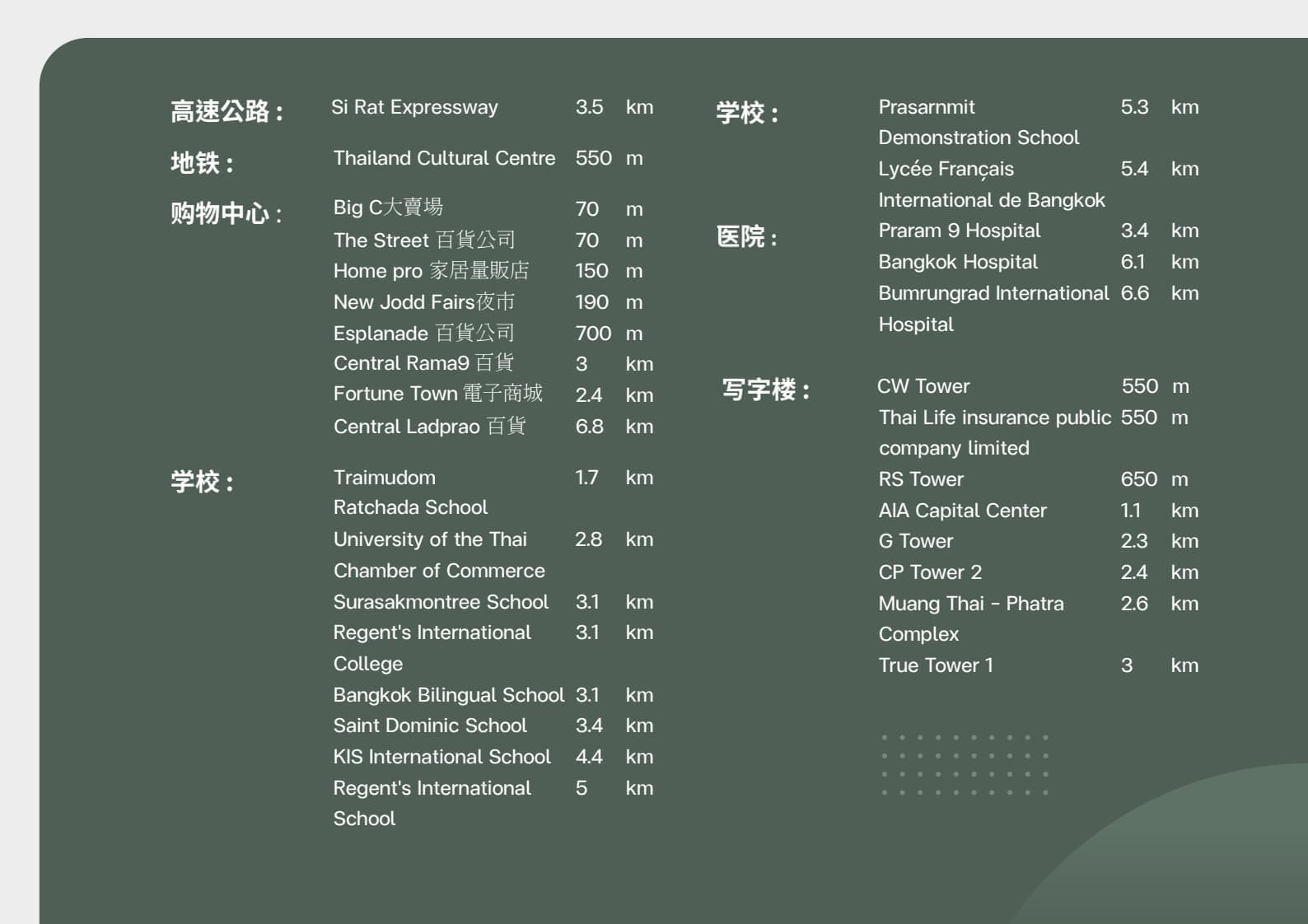Click the 1.7 distance for Traimudom

(587, 478)
